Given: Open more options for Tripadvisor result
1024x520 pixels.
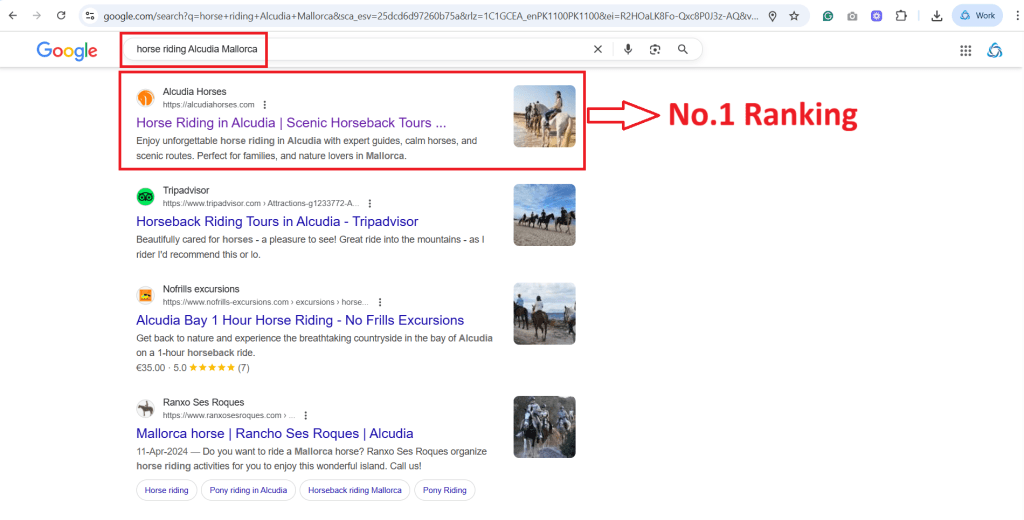Looking at the screenshot, I should click(370, 204).
